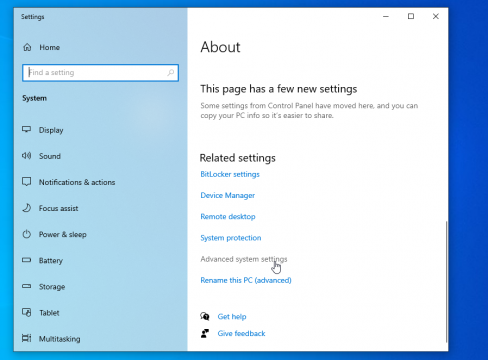Viewport: 488px width, 360px height.
Task: Click the Power & sleep icon
Action: (x=27, y=234)
